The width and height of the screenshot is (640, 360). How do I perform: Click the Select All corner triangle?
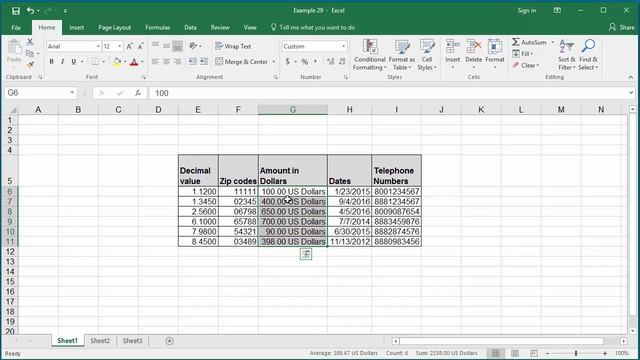13,110
